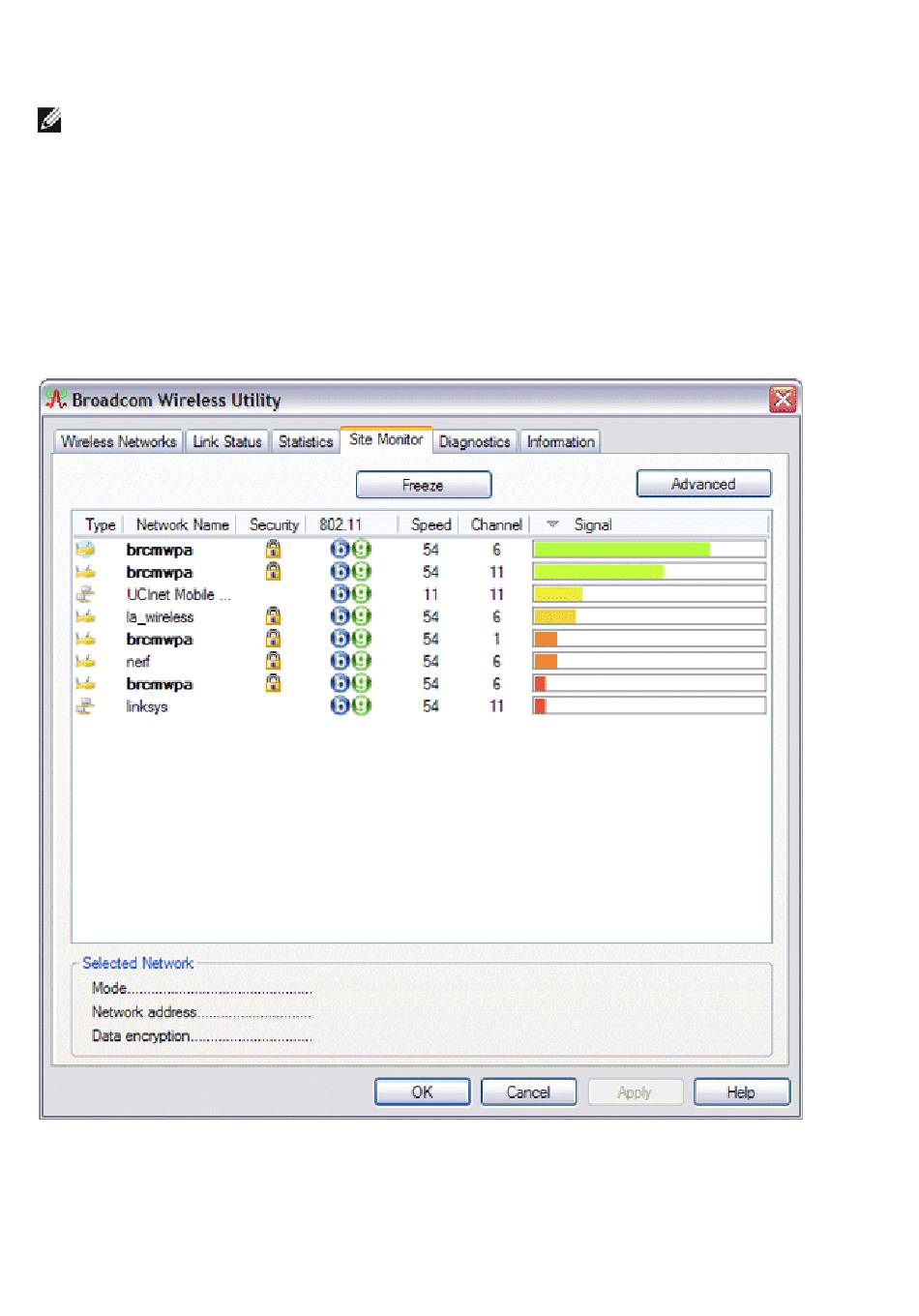Click the Freeze button
919x1316 pixels.
(424, 485)
